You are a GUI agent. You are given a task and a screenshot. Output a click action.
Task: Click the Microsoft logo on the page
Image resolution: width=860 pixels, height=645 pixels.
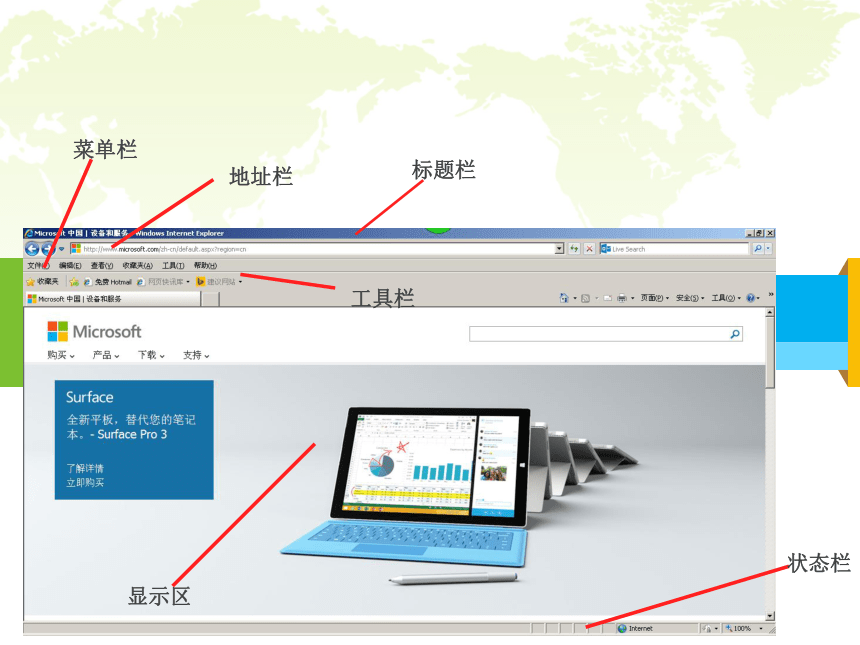tap(94, 331)
